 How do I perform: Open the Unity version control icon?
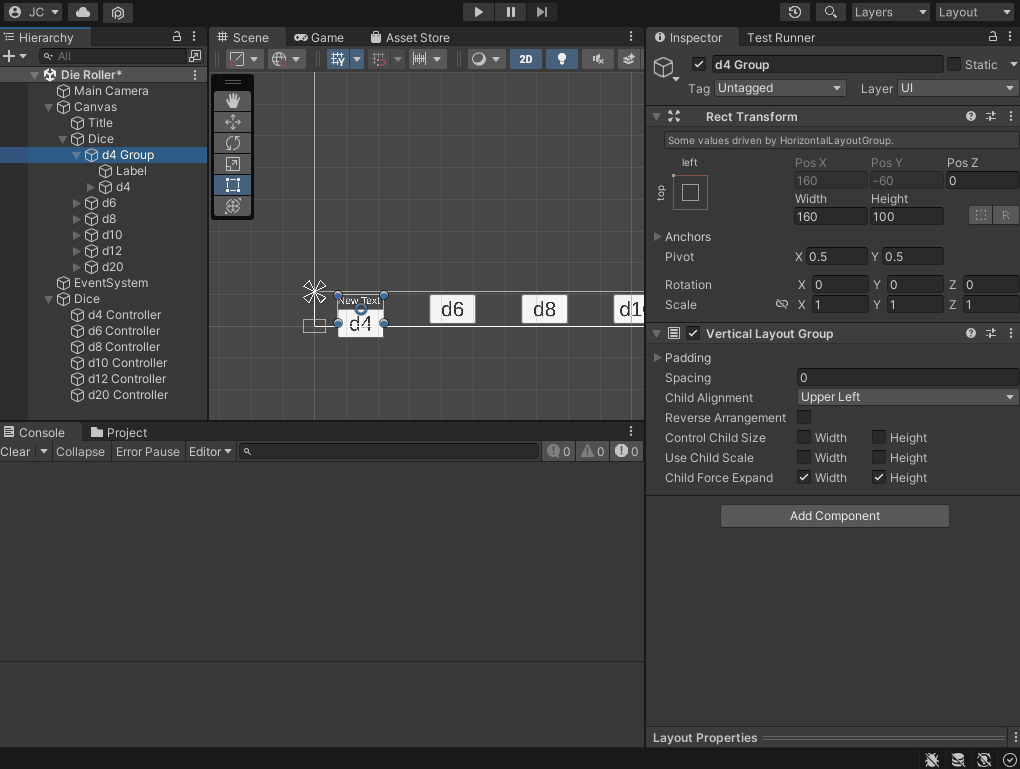pos(118,12)
